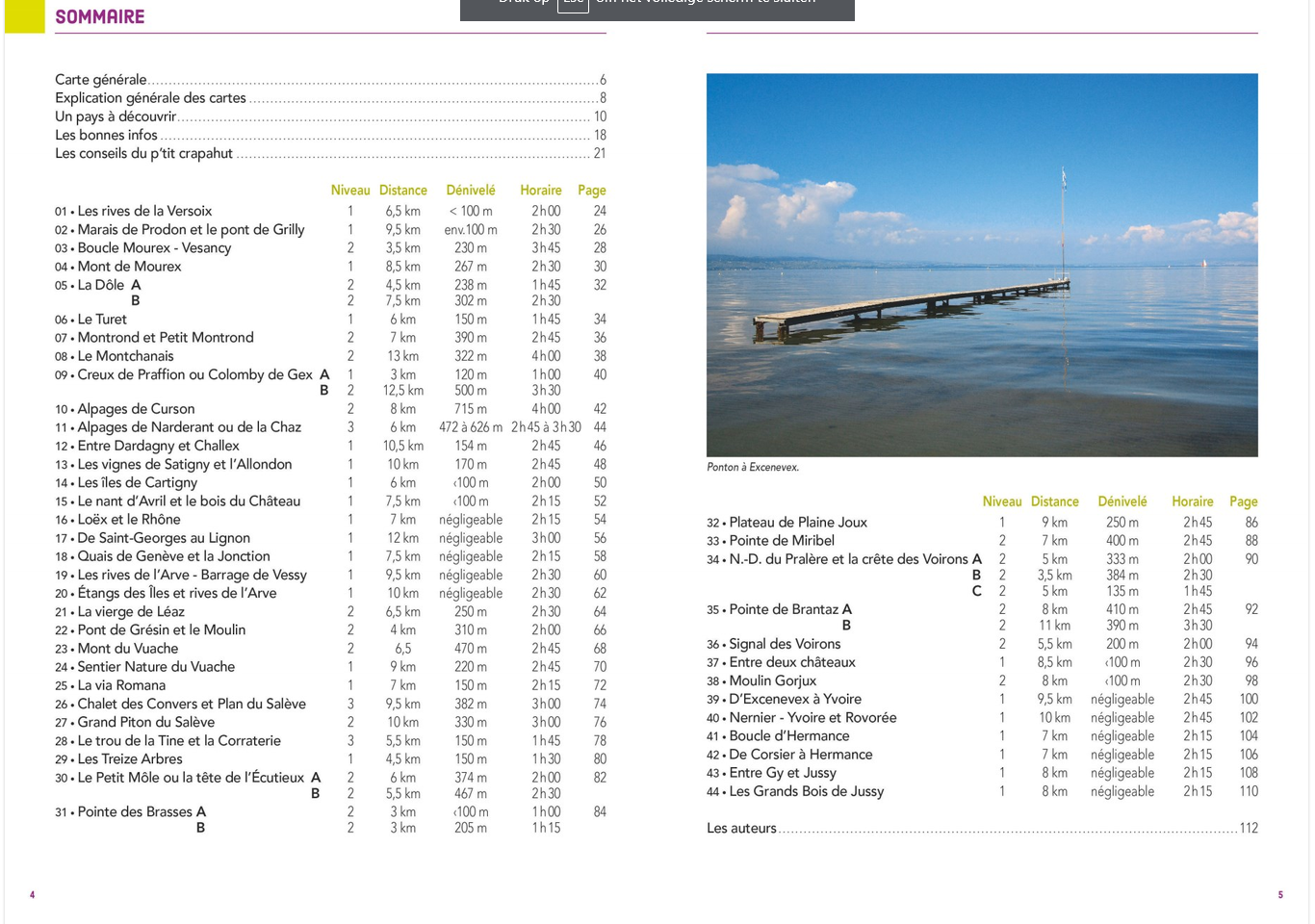Open 'Explication générale des cartes' entry
This screenshot has height=924, width=1315.
[150, 98]
